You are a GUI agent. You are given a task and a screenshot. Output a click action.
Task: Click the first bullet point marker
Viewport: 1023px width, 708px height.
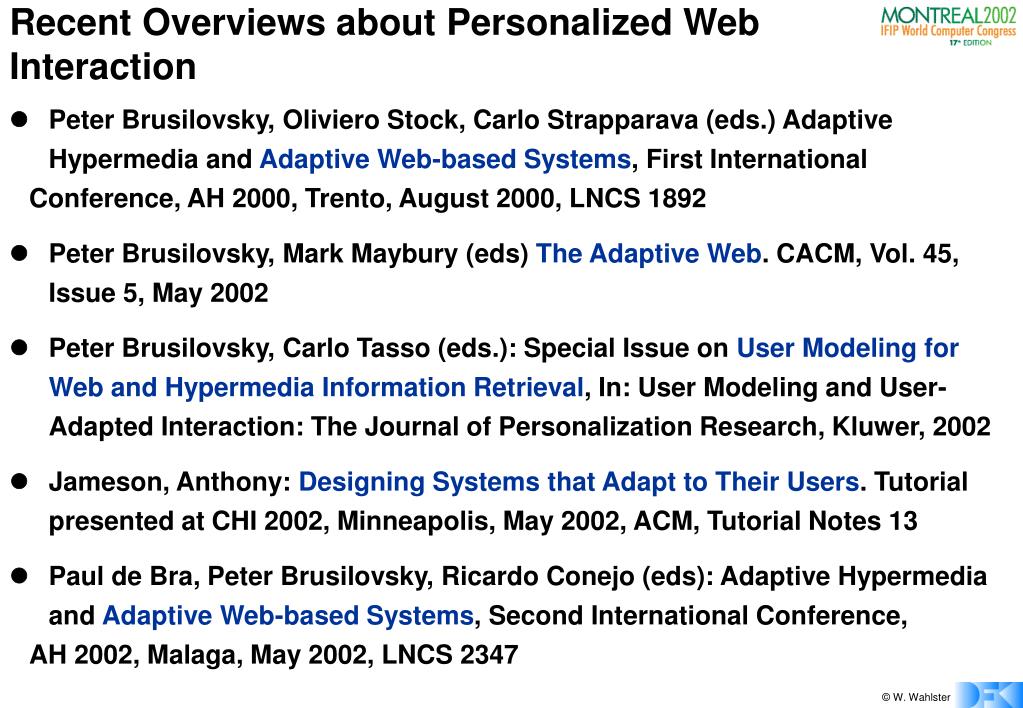(x=19, y=119)
